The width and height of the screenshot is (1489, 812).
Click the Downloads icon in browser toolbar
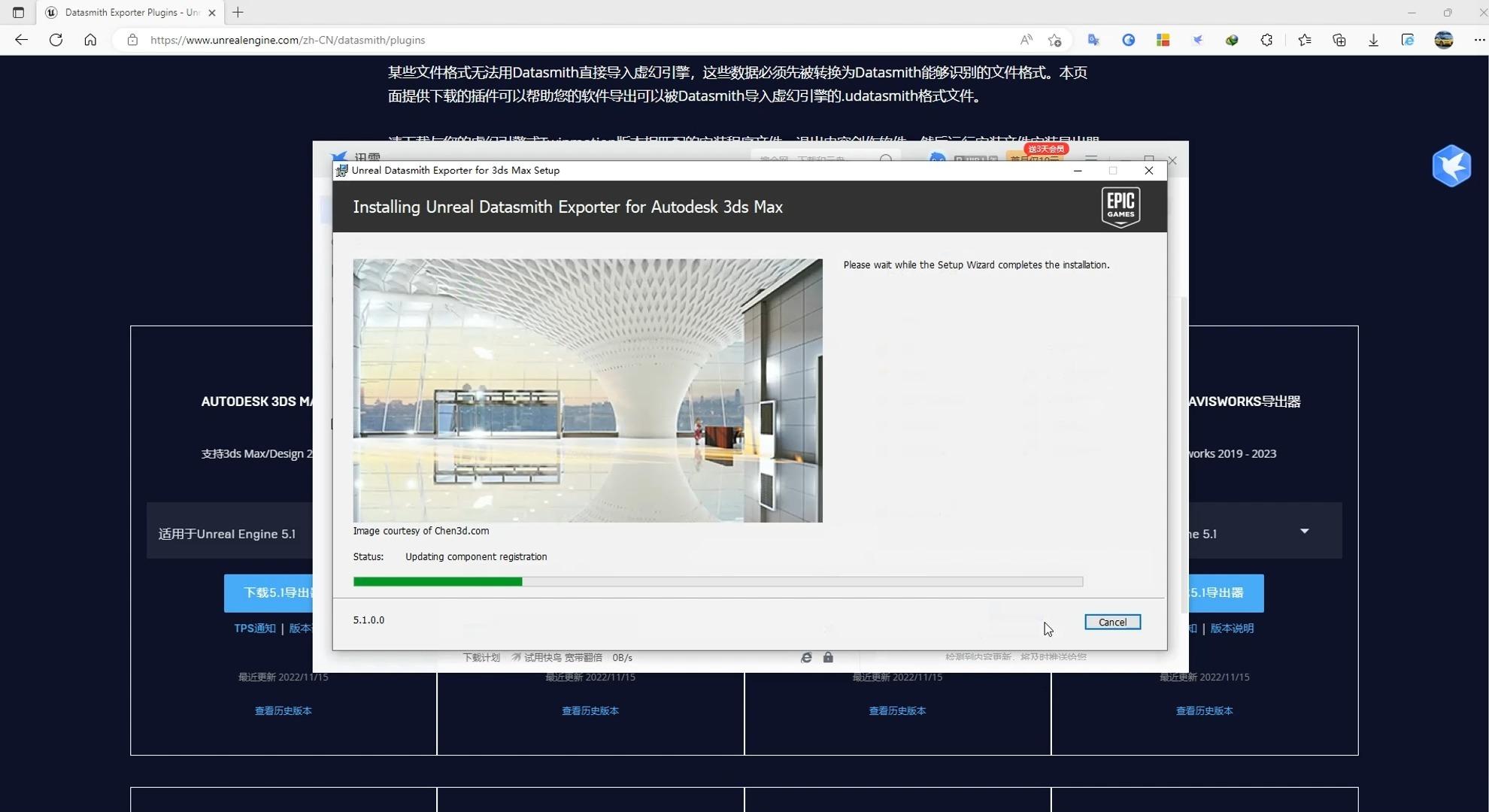(x=1372, y=40)
